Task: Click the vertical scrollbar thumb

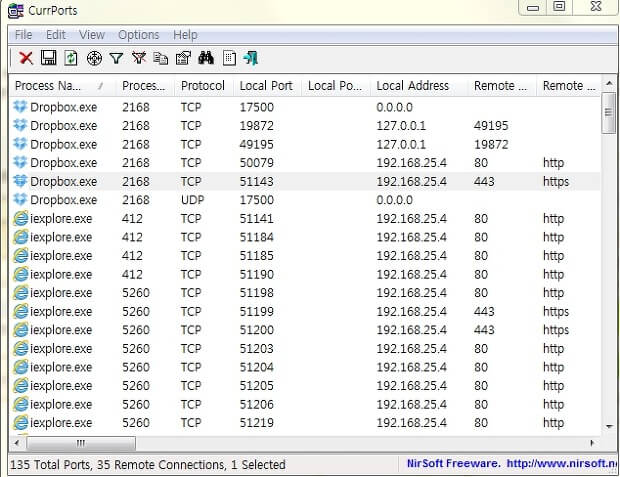Action: click(x=609, y=113)
